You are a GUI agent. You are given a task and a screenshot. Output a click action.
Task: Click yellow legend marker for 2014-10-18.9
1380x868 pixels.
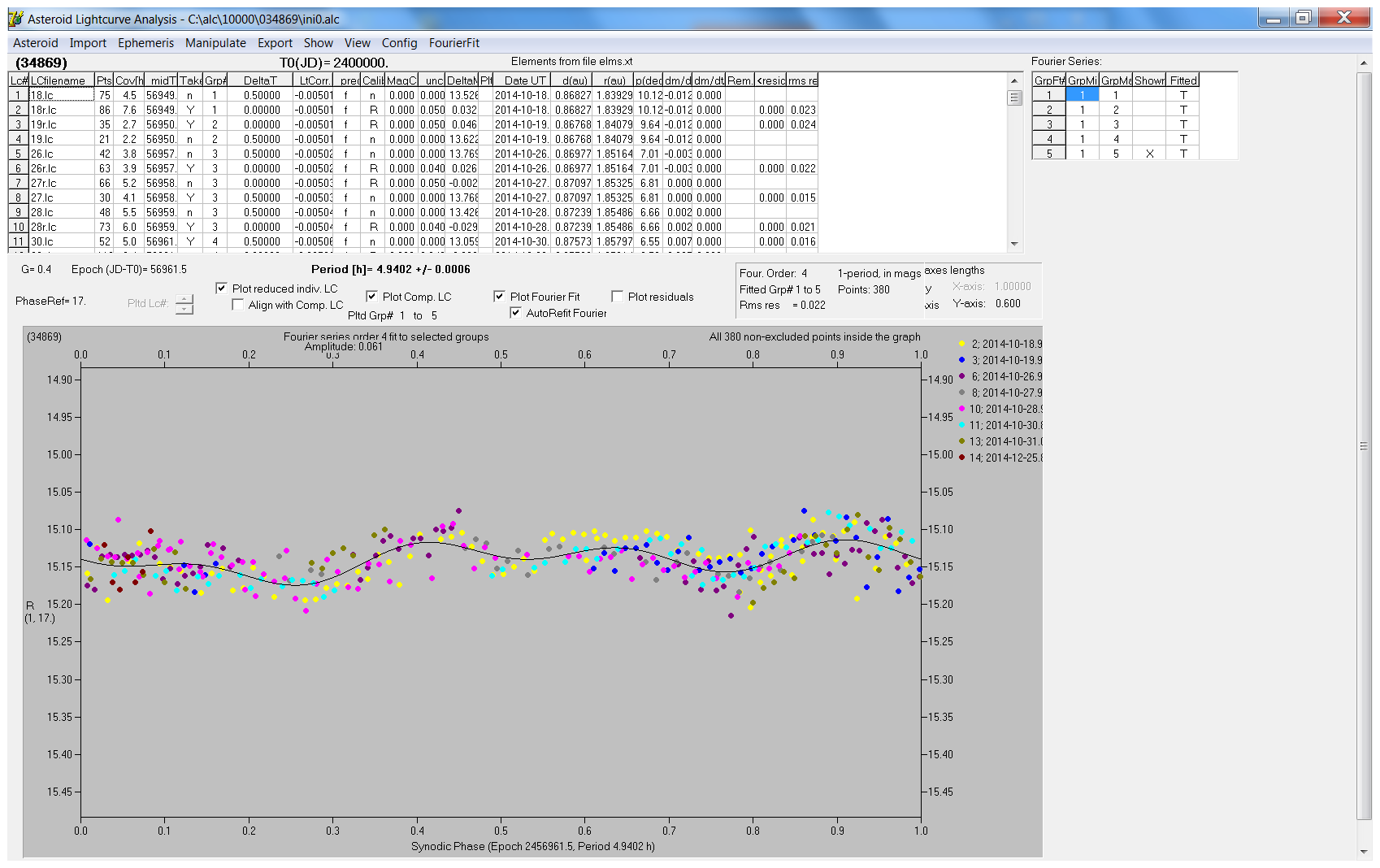pos(962,344)
